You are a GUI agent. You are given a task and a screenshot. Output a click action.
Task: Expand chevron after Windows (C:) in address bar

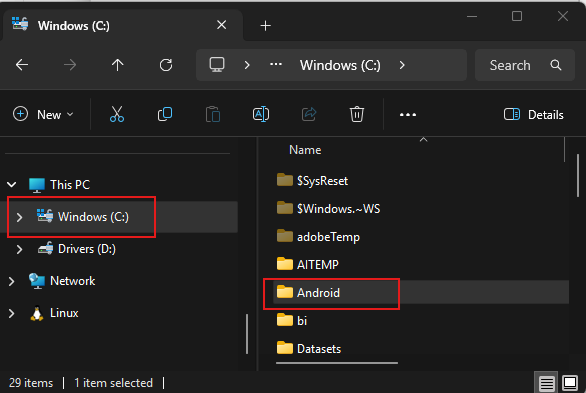[402, 65]
